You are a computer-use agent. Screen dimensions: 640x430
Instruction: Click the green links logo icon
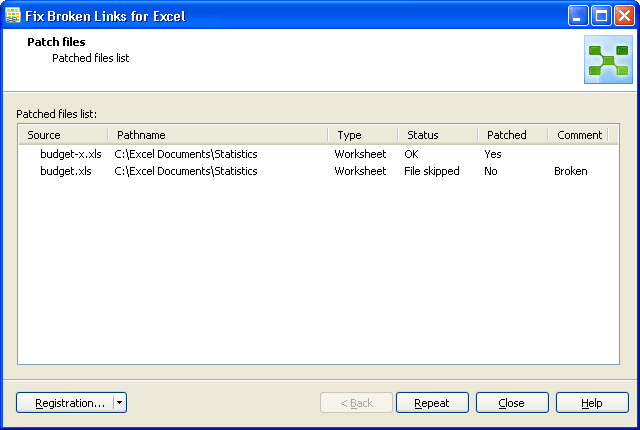(608, 60)
